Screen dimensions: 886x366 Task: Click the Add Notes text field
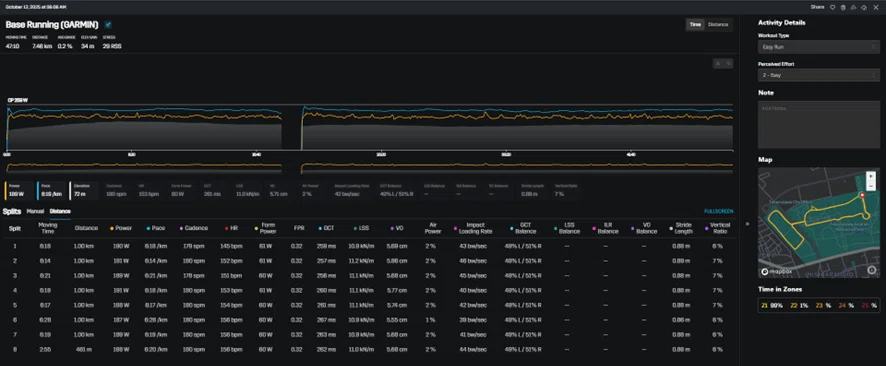818,125
